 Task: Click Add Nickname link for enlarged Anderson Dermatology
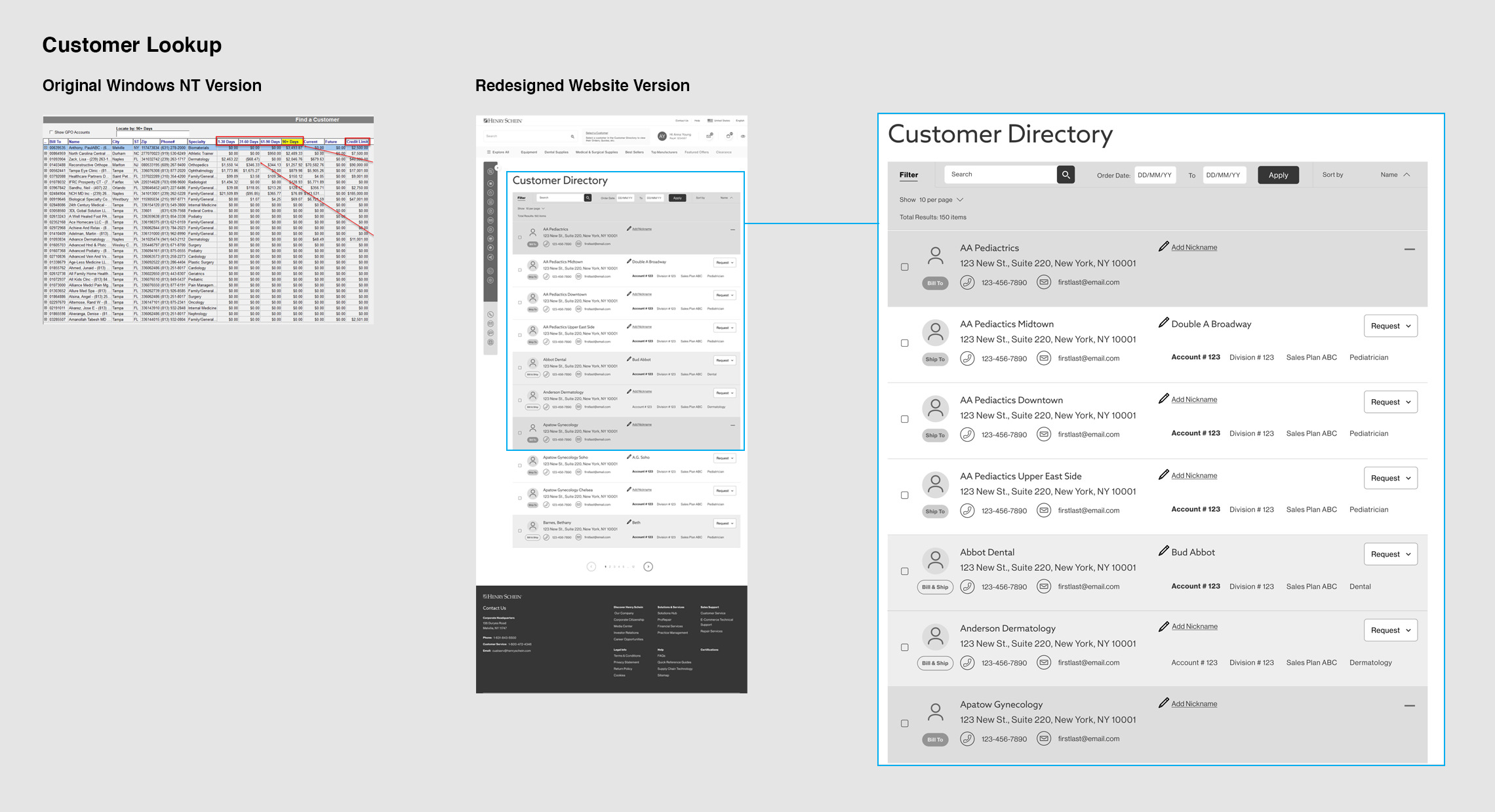coord(1194,626)
